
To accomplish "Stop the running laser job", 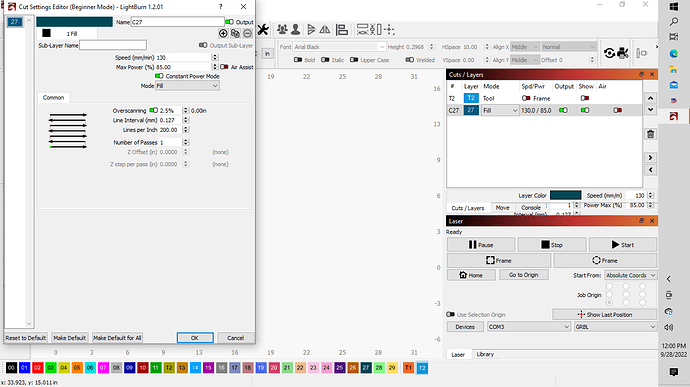I will (552, 244).
